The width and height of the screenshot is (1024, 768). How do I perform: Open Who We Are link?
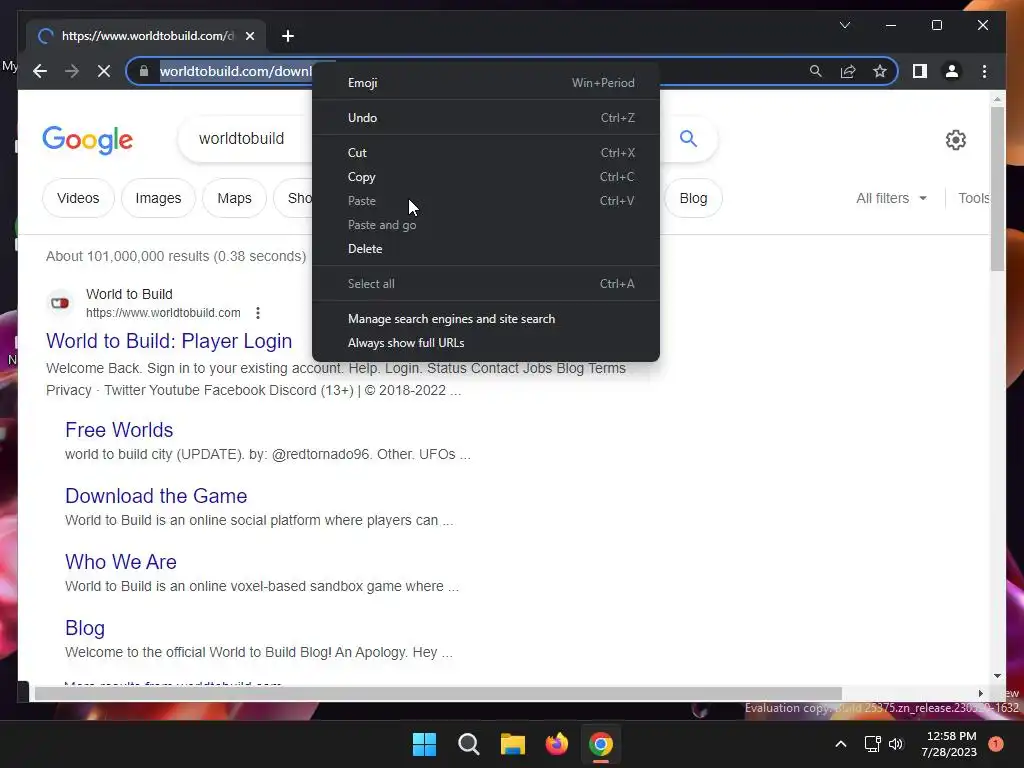point(121,562)
